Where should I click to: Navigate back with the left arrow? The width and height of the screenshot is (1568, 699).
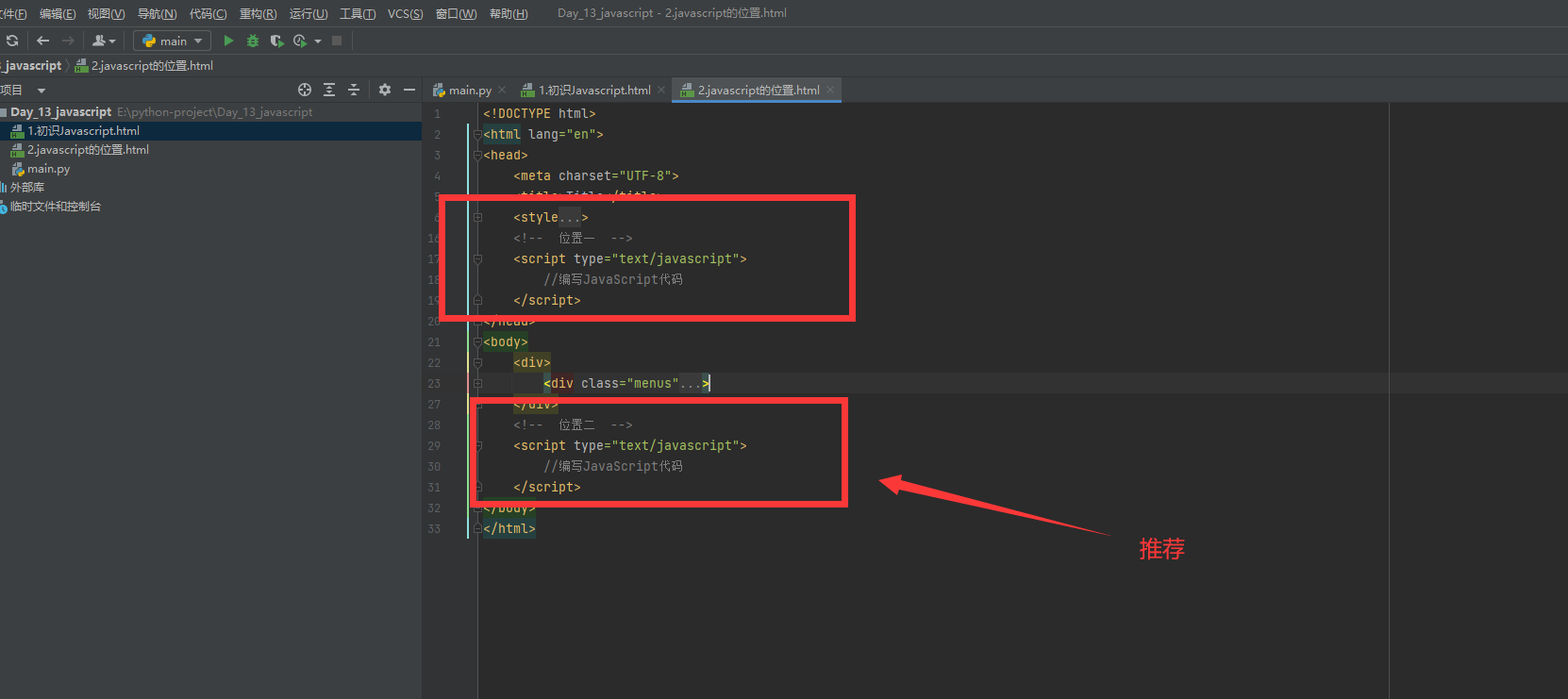point(42,41)
